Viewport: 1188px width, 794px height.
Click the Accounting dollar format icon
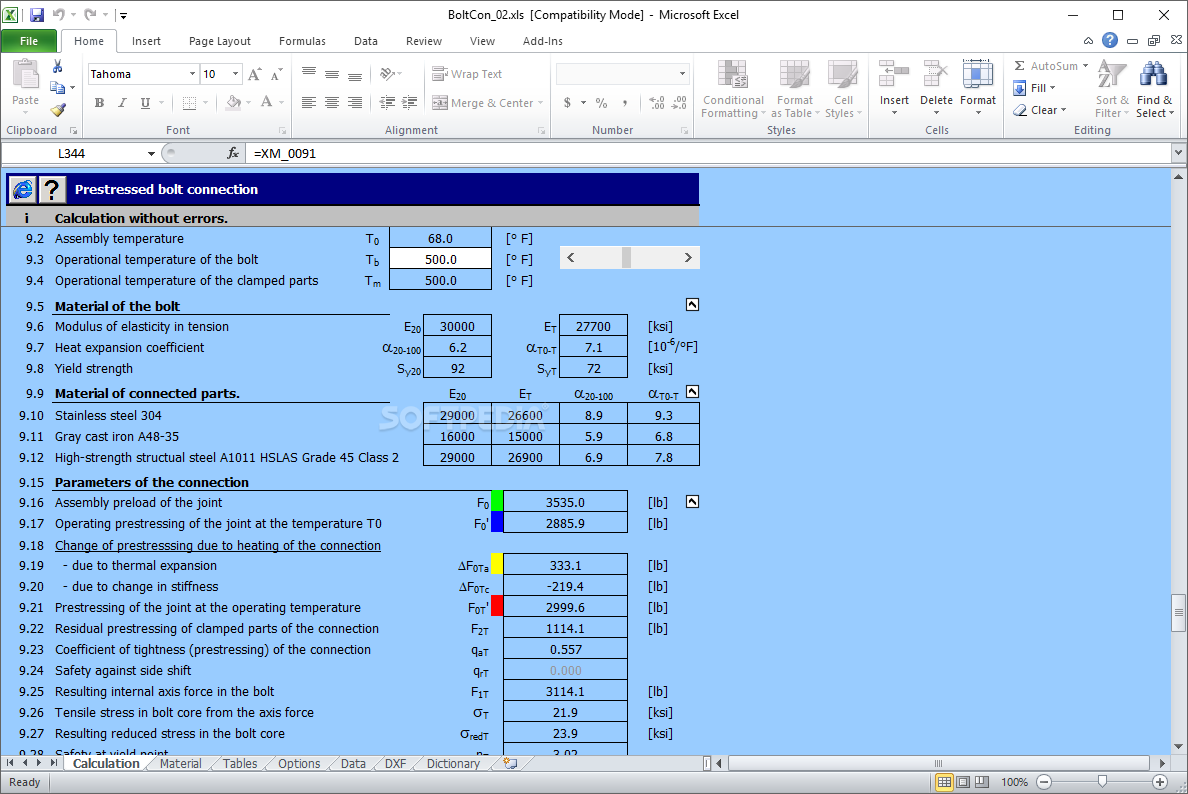(x=567, y=102)
